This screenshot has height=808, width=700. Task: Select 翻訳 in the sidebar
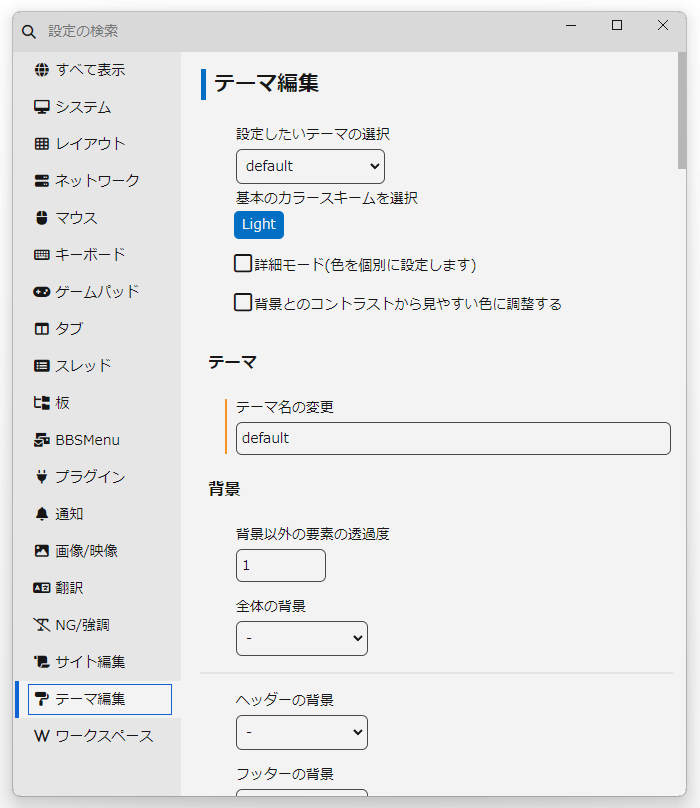point(69,588)
